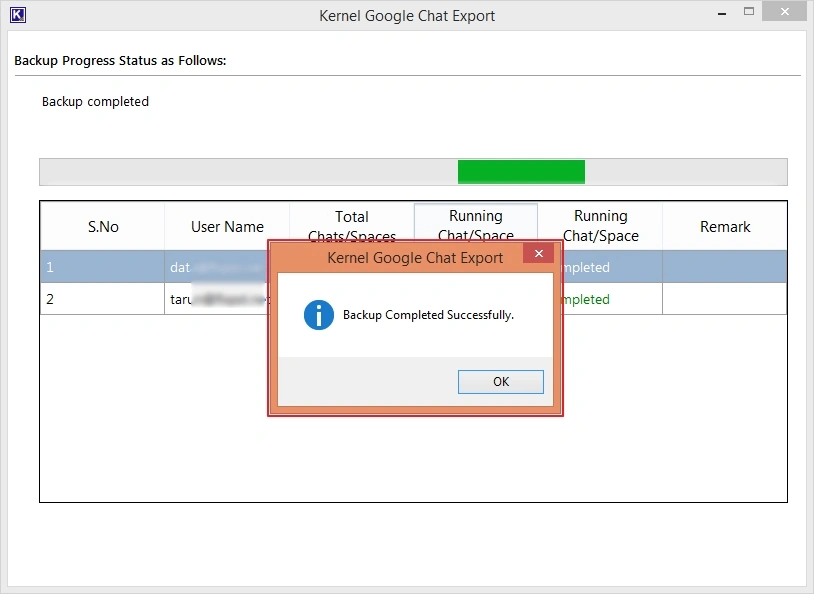Select row number 2 cell

click(x=103, y=299)
